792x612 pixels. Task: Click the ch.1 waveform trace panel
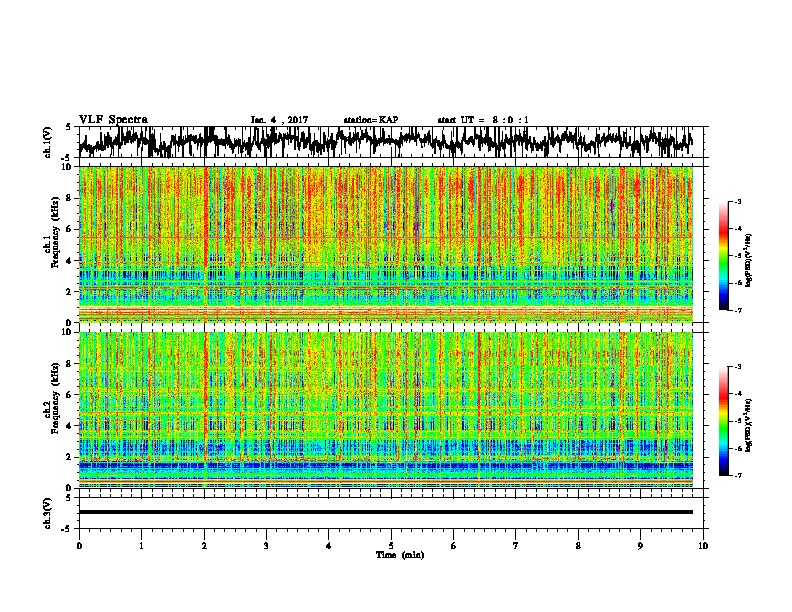pyautogui.click(x=390, y=142)
